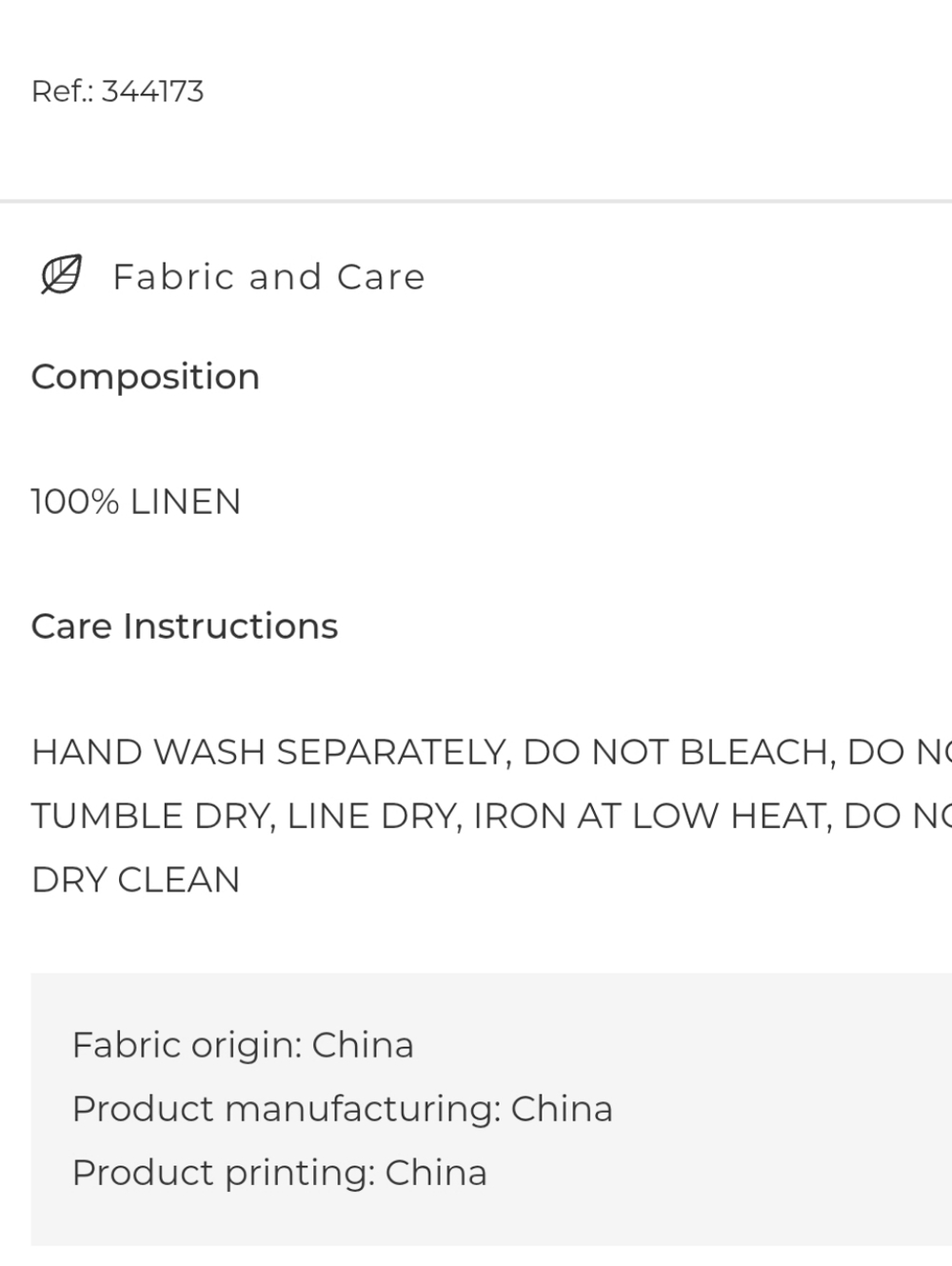Click the "Ref.:" label text

tap(63, 91)
